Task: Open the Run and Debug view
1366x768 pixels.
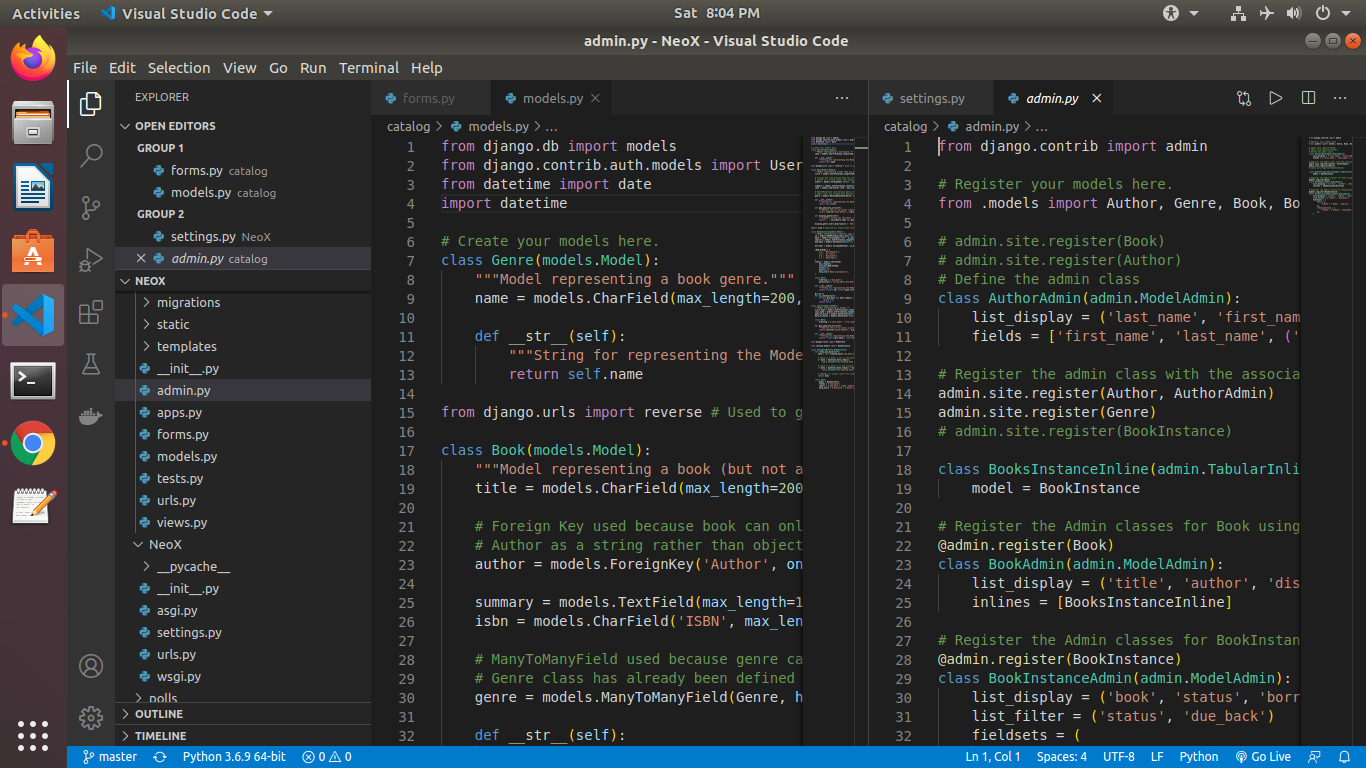Action: pyautogui.click(x=91, y=259)
